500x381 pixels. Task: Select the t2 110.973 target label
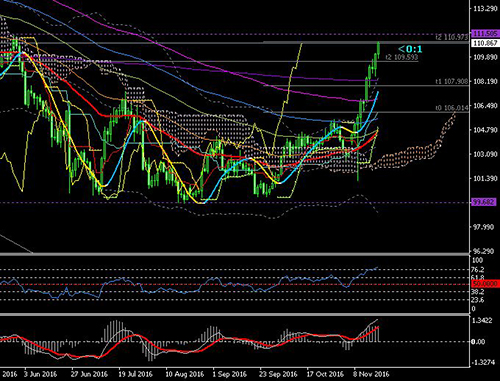coord(452,37)
